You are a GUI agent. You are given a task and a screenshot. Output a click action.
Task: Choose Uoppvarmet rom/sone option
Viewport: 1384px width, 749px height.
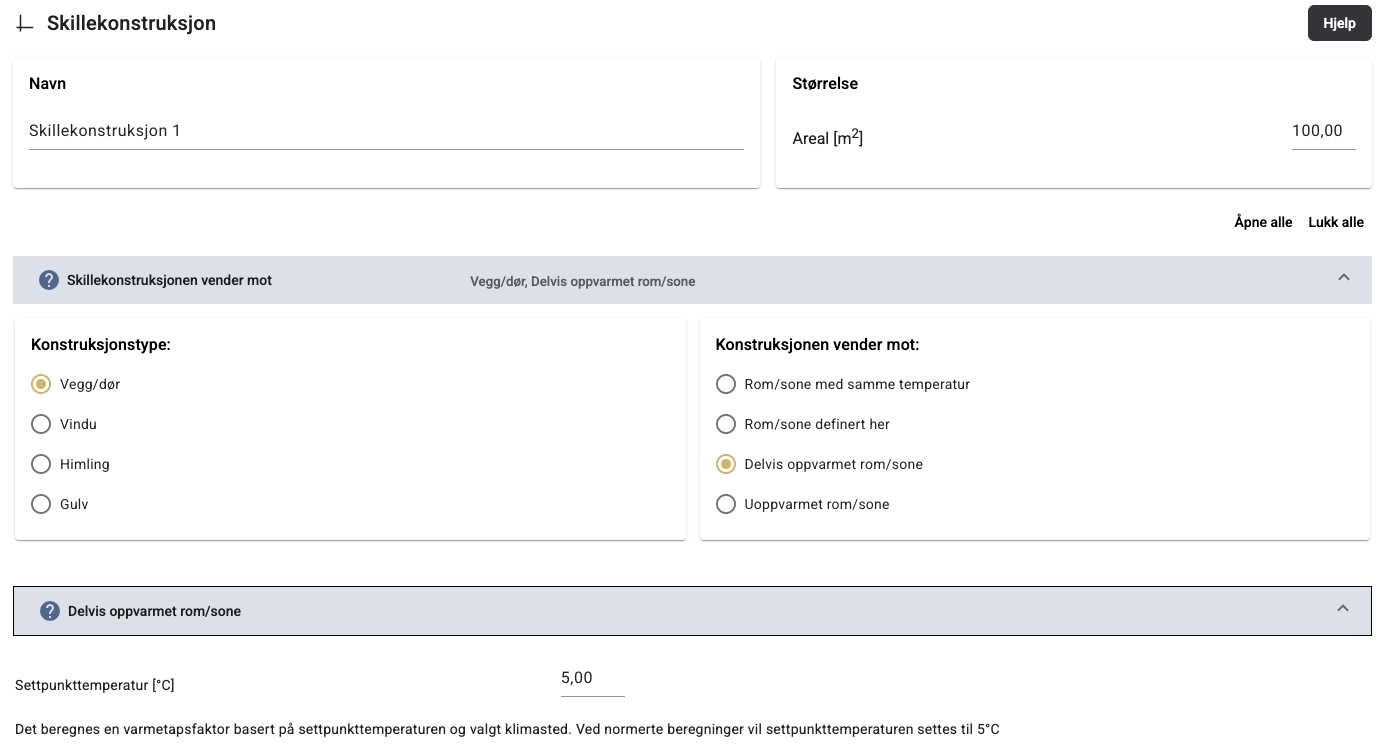coord(726,504)
